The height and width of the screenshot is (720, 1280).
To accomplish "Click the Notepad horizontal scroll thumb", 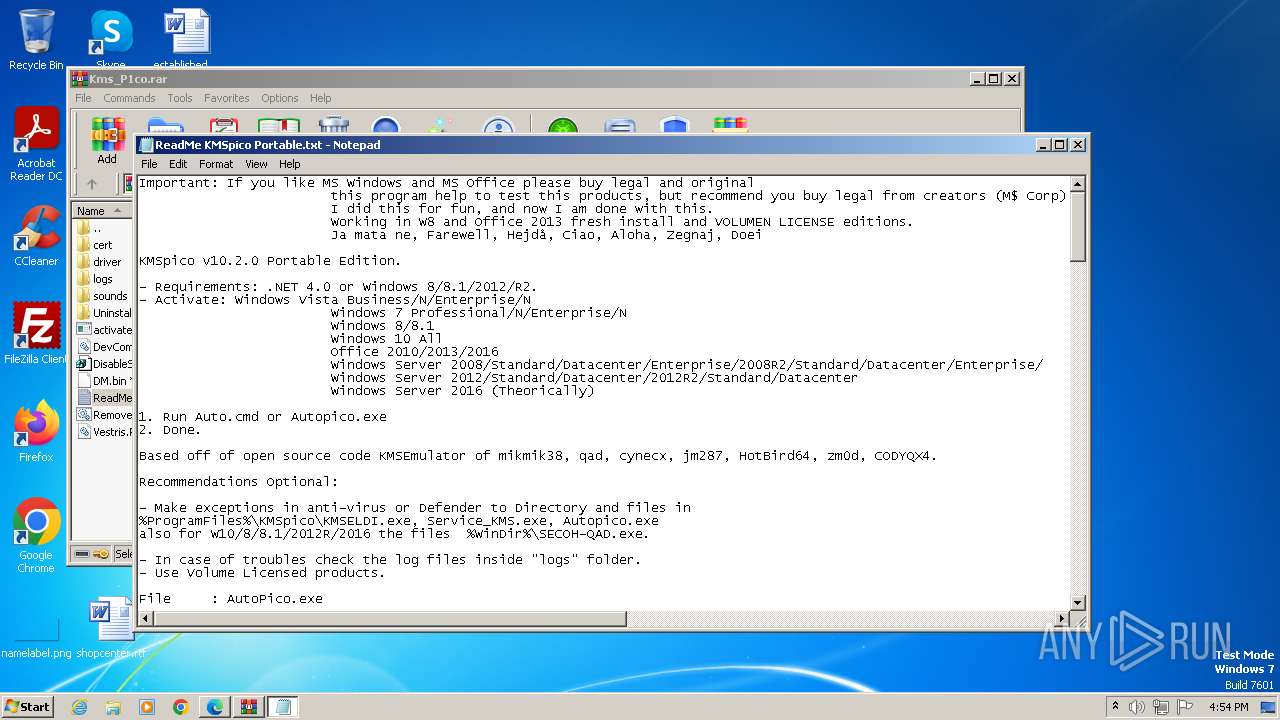I will 390,618.
